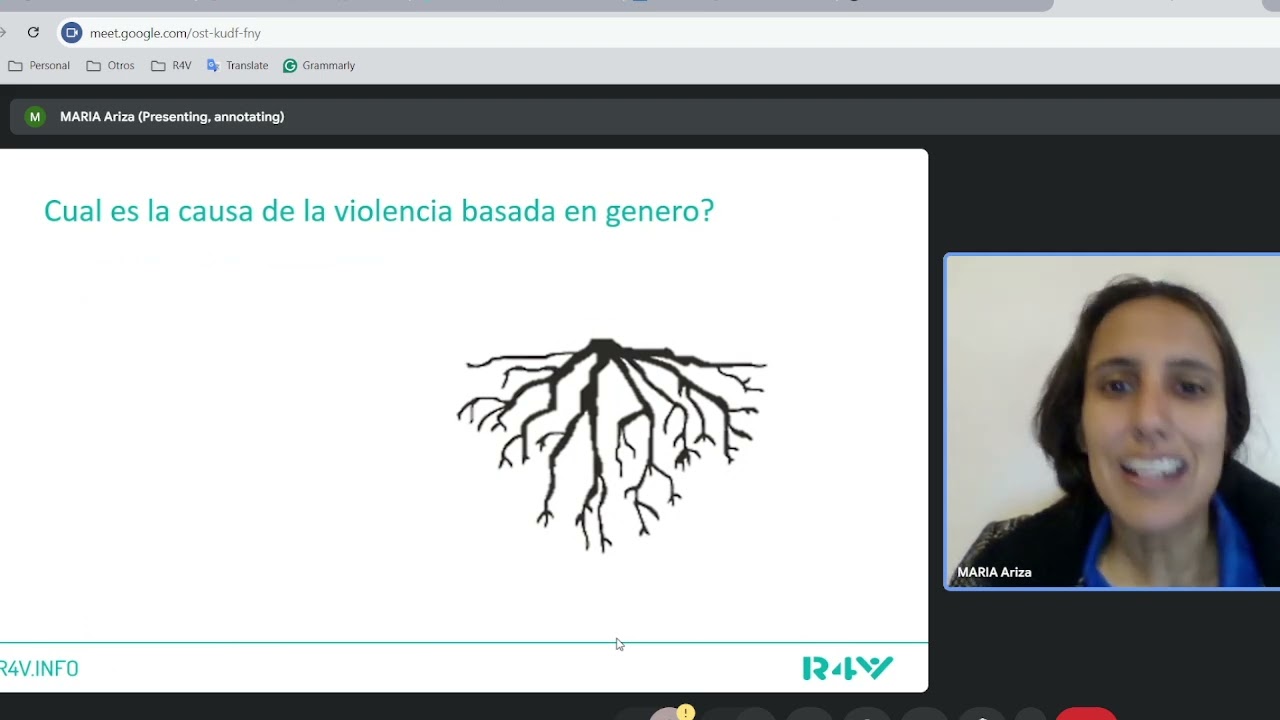Click 'MARIA Ariza (Presenting, annotating)' label
Screen dimensions: 1280x720
tap(172, 117)
